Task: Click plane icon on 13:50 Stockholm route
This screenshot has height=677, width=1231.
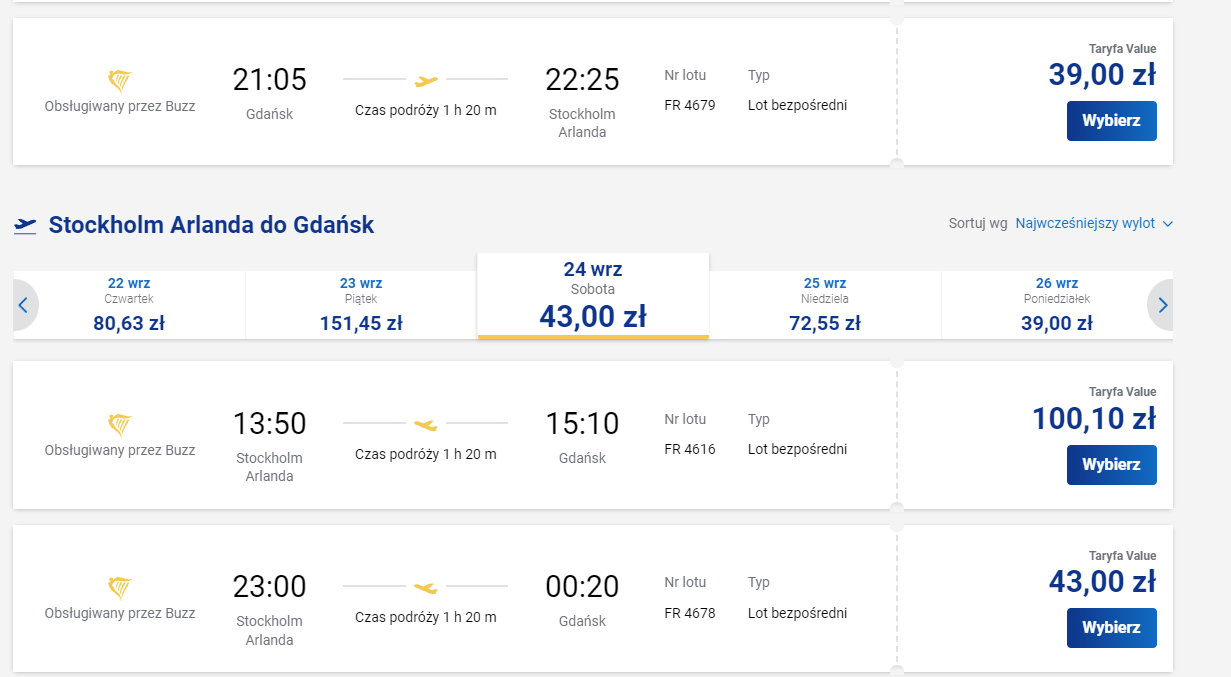Action: pos(426,424)
